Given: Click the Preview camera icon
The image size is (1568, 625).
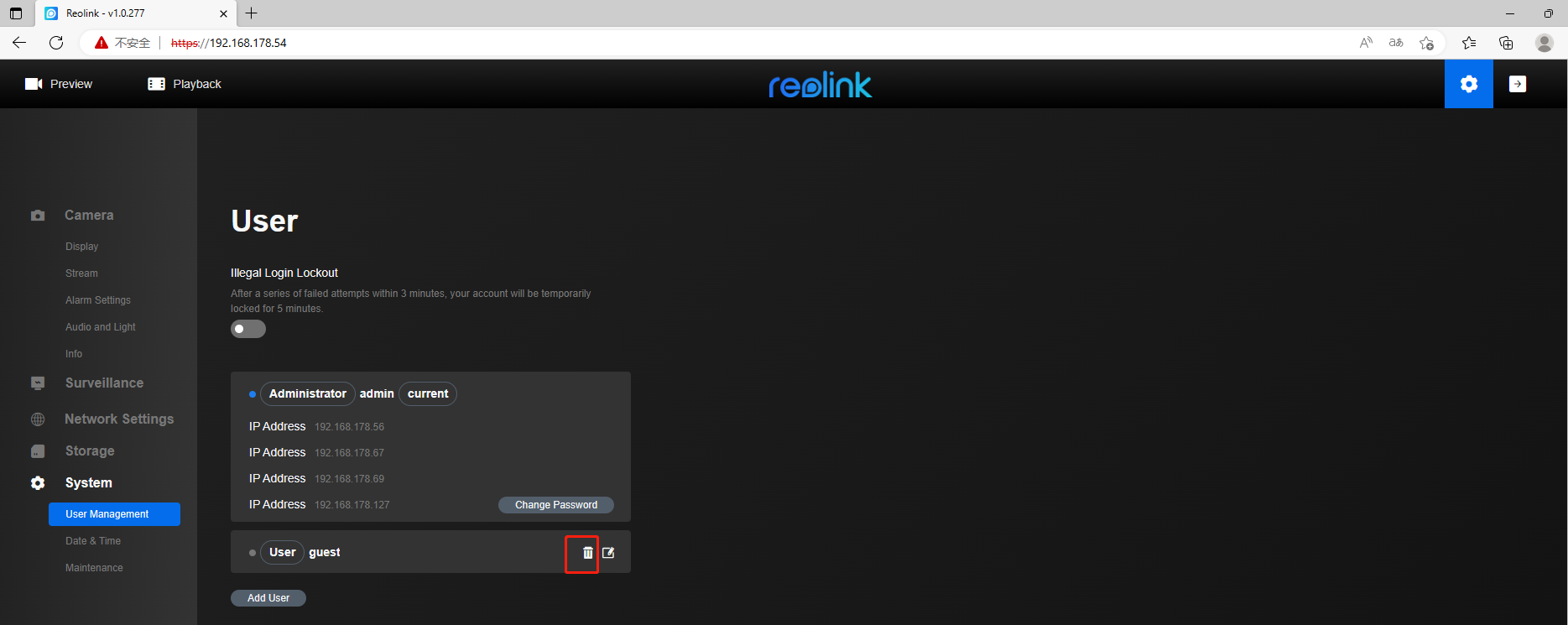Looking at the screenshot, I should (x=34, y=84).
